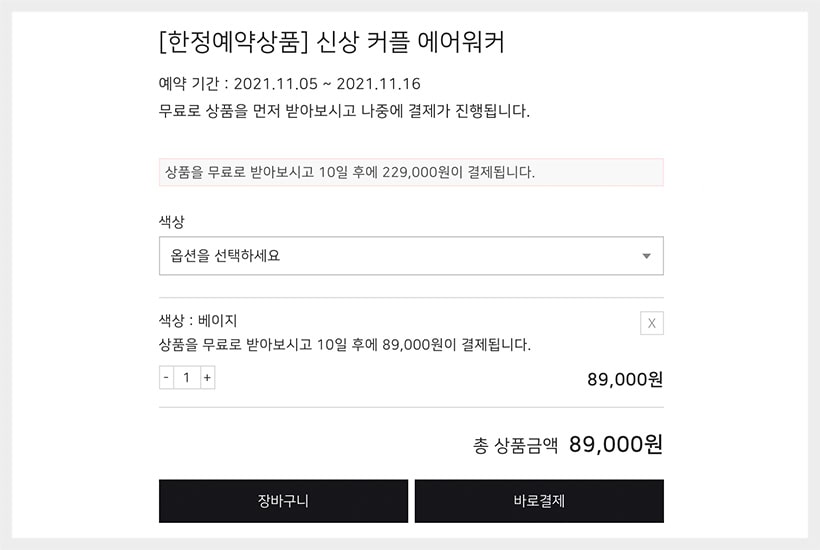The image size is (820, 550).
Task: Click the quantity input field showing 1
Action: point(186,378)
